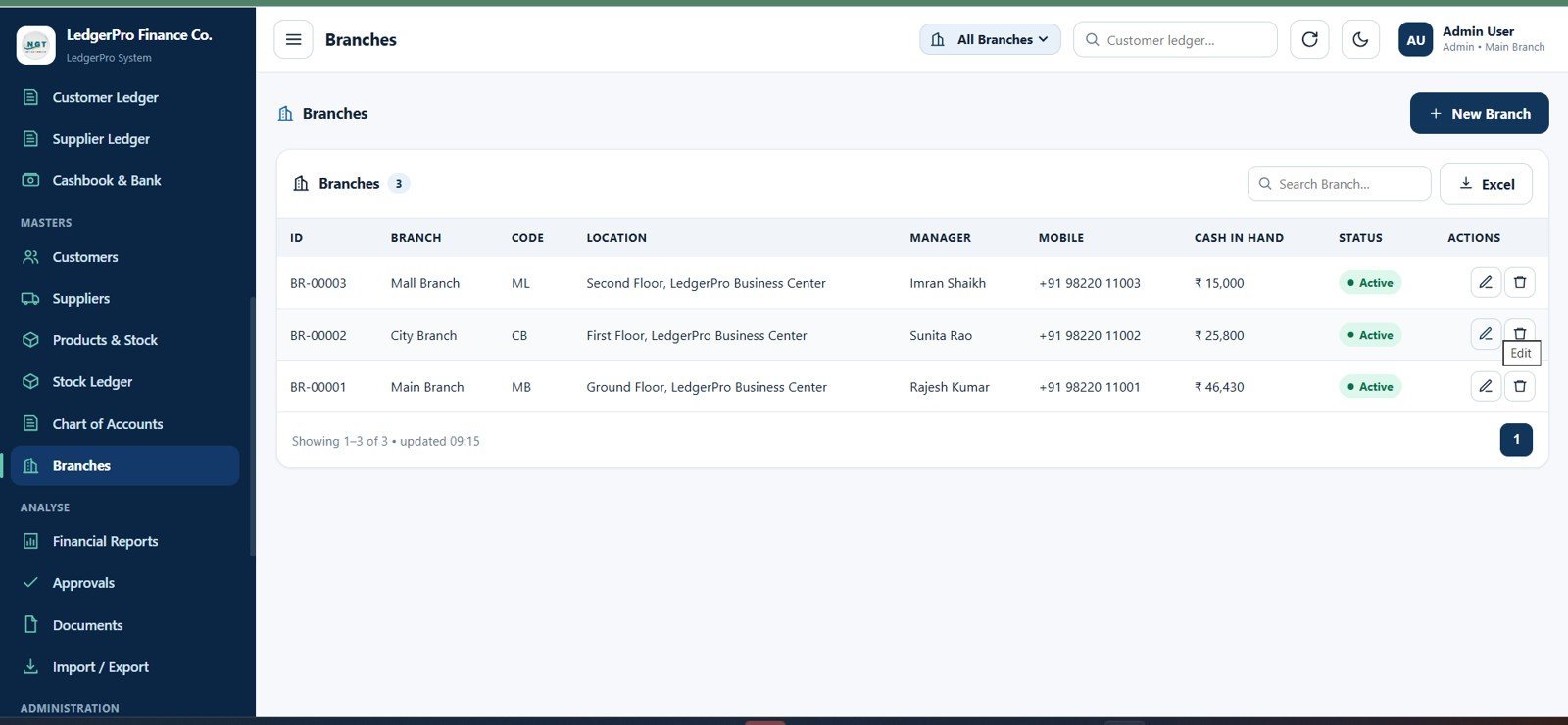Click the BR-00002 ID cell
The height and width of the screenshot is (725, 1568).
click(318, 335)
